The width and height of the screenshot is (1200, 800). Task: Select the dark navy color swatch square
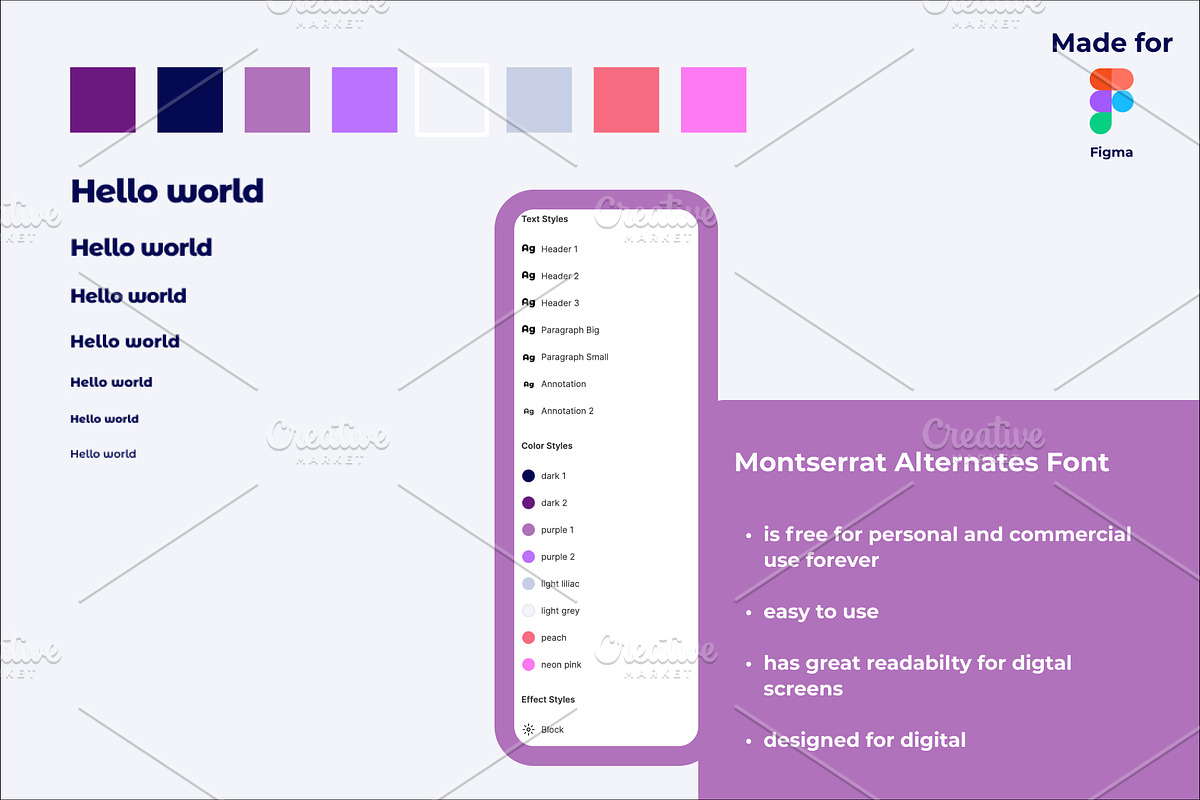(190, 100)
